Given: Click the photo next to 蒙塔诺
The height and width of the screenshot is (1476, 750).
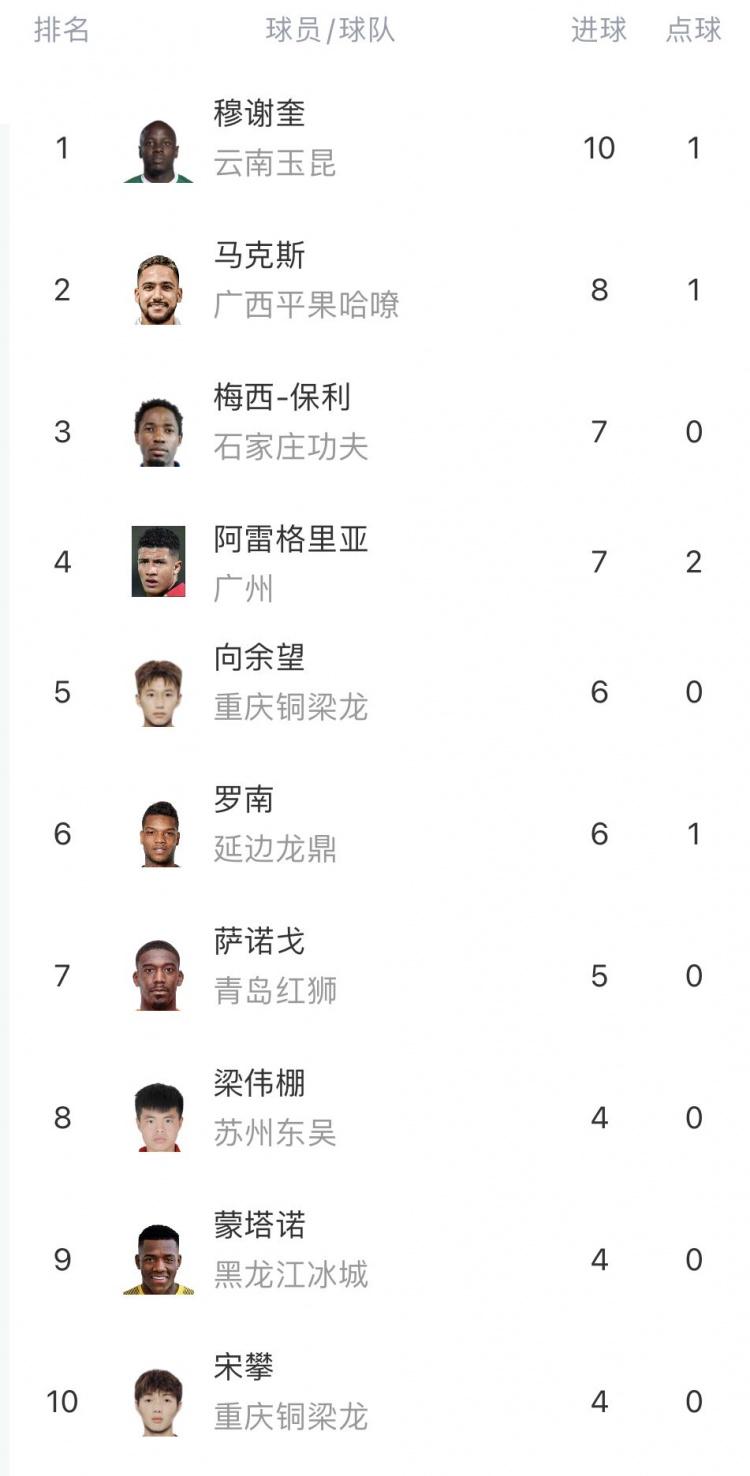Looking at the screenshot, I should pos(158,1260).
